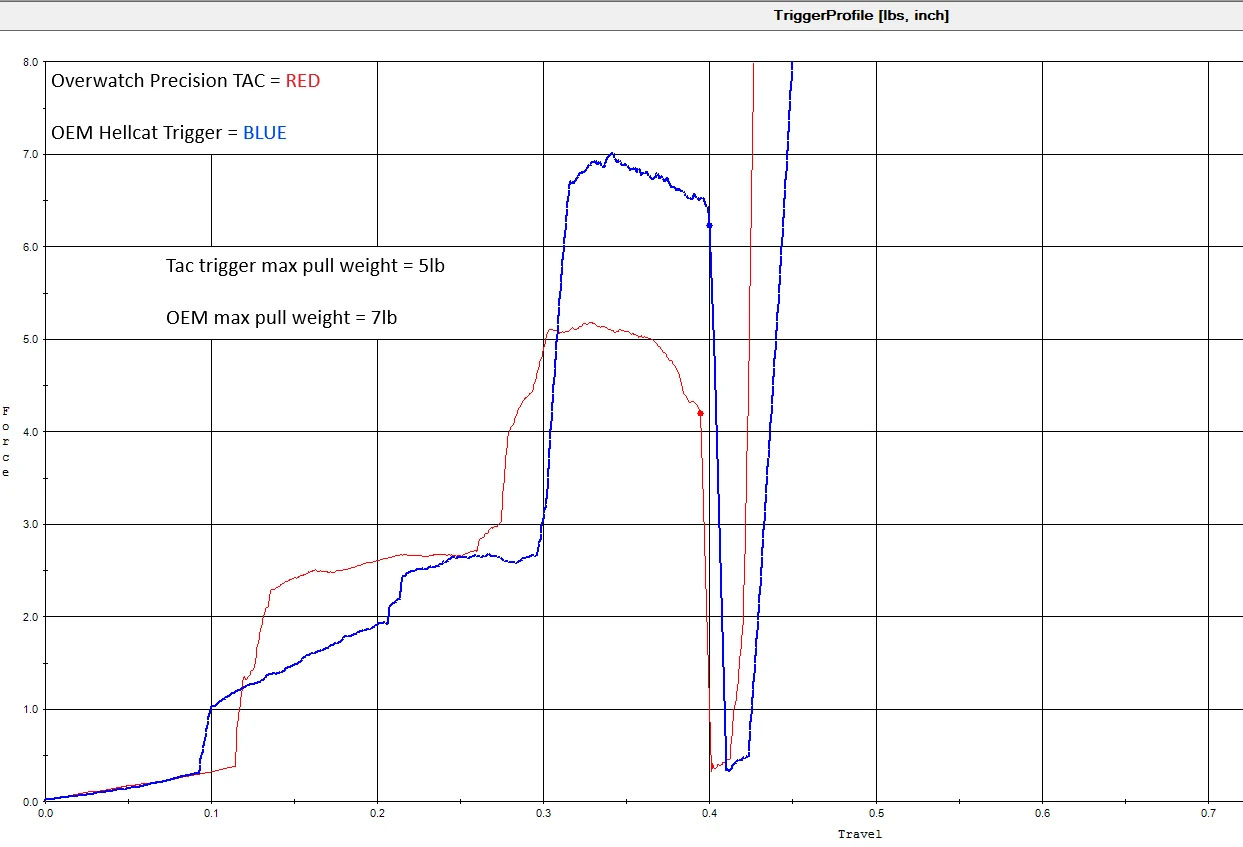Click the vertical Force axis label
Image resolution: width=1243 pixels, height=847 pixels.
click(7, 441)
